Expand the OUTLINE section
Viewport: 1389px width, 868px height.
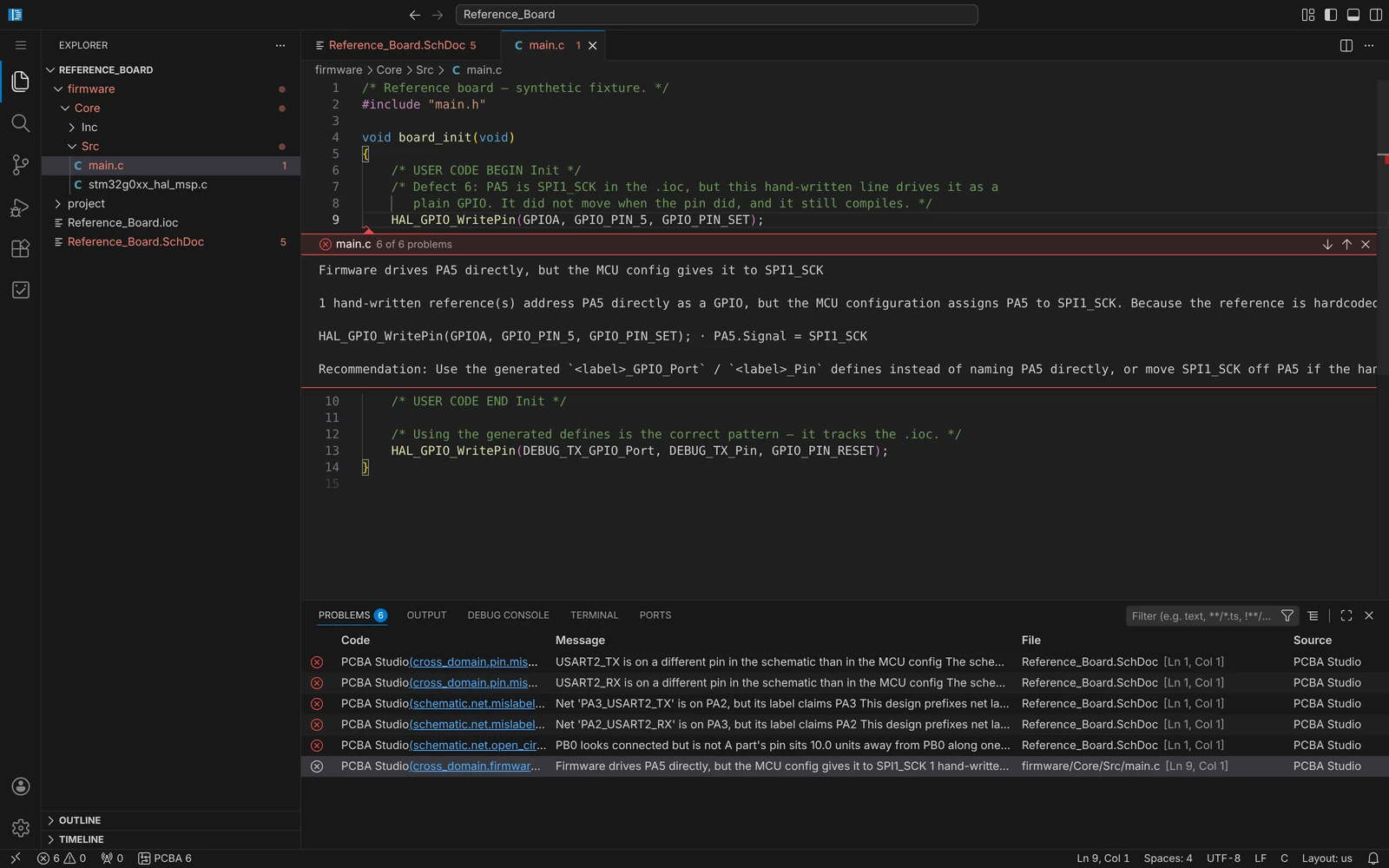tap(80, 820)
